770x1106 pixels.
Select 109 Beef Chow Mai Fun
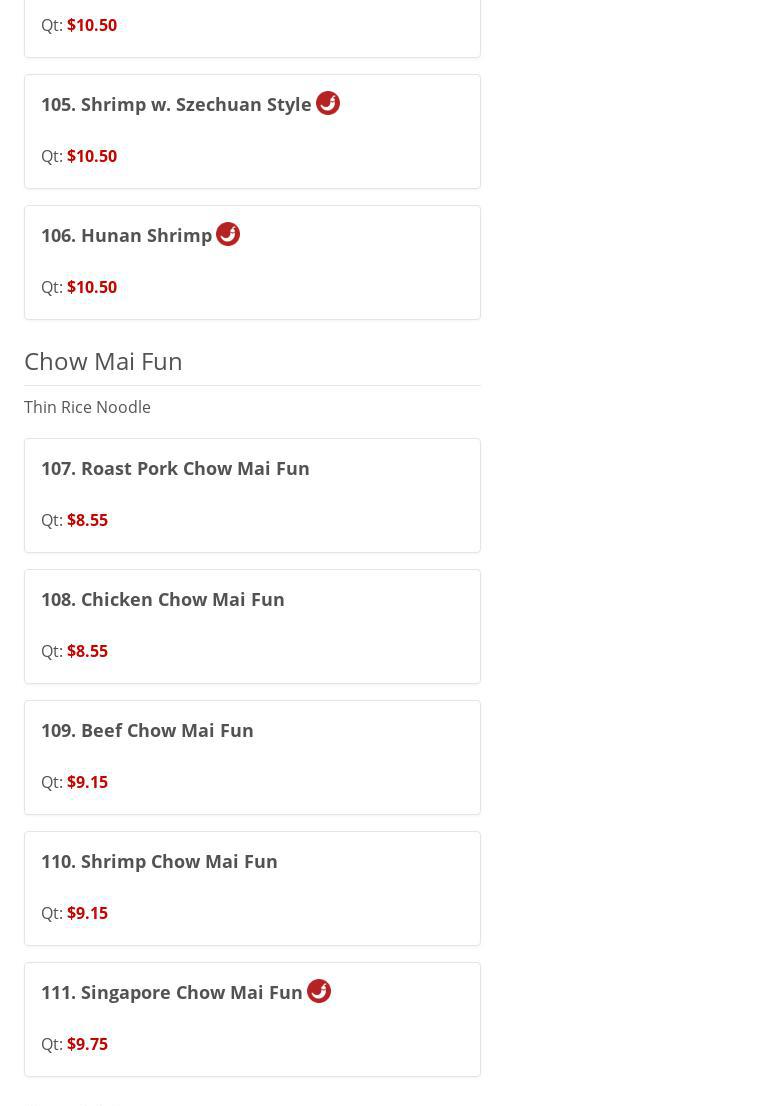click(x=147, y=731)
